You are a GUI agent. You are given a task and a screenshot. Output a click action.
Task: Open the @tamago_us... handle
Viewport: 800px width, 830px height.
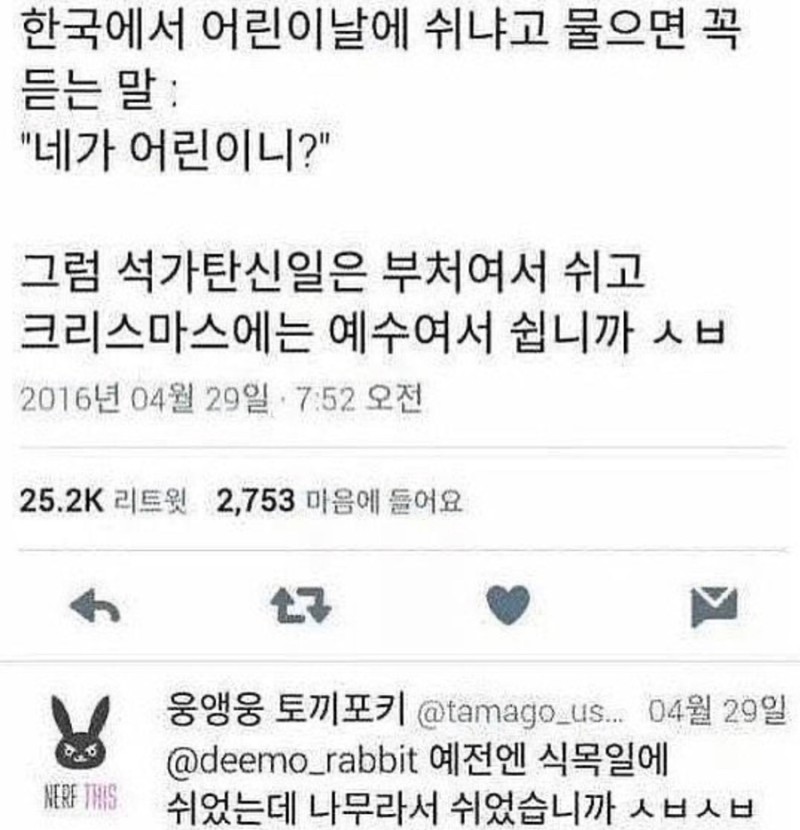click(x=520, y=712)
